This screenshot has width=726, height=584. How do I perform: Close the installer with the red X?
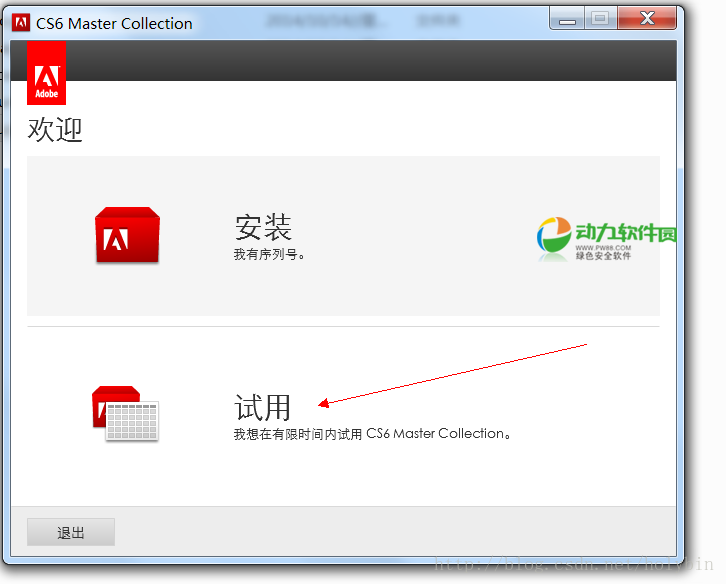[x=647, y=18]
